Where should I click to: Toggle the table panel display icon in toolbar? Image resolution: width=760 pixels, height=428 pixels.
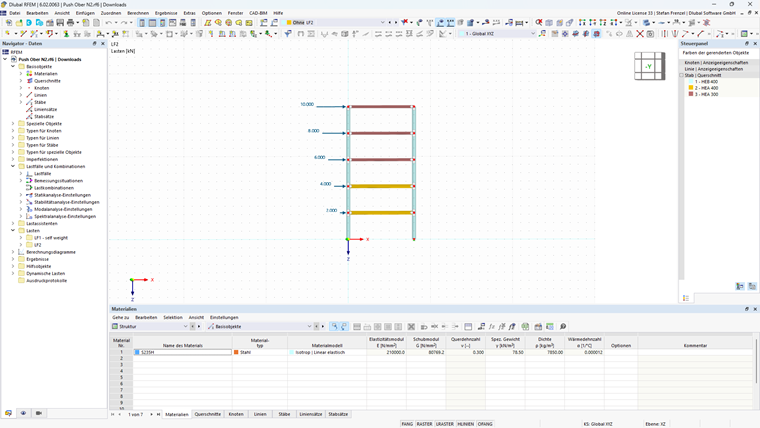click(152, 23)
